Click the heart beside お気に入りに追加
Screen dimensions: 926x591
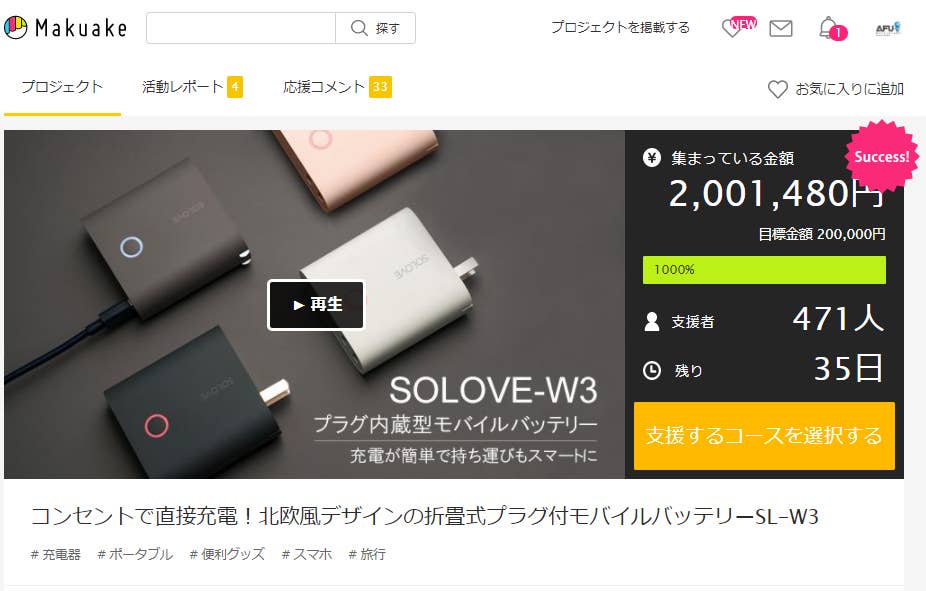click(x=777, y=89)
